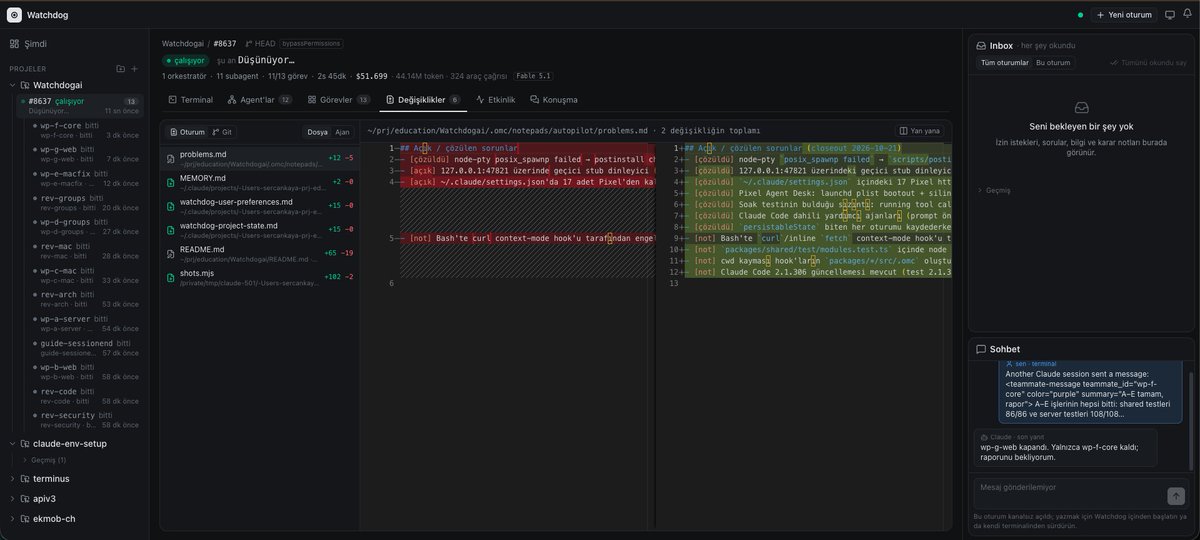
Task: Click the Sohbet chat panel icon
Action: (x=981, y=349)
